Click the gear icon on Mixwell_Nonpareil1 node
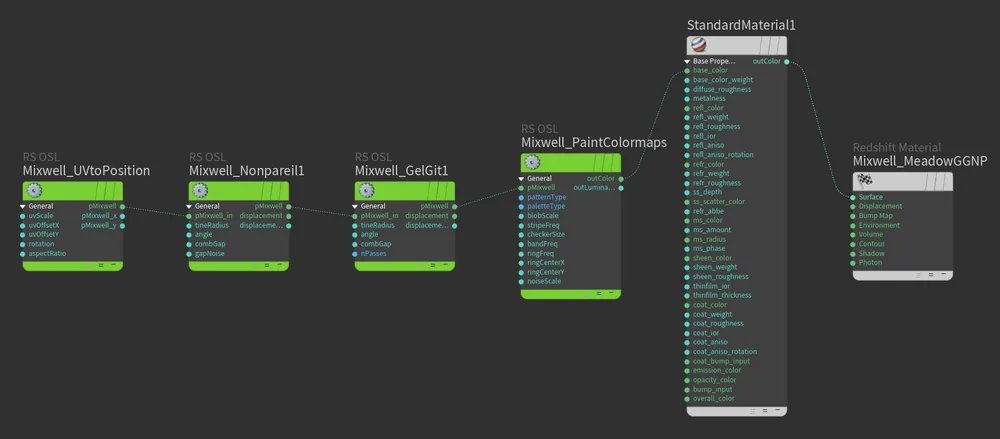Screen dimensions: 1000x439 coord(200,190)
